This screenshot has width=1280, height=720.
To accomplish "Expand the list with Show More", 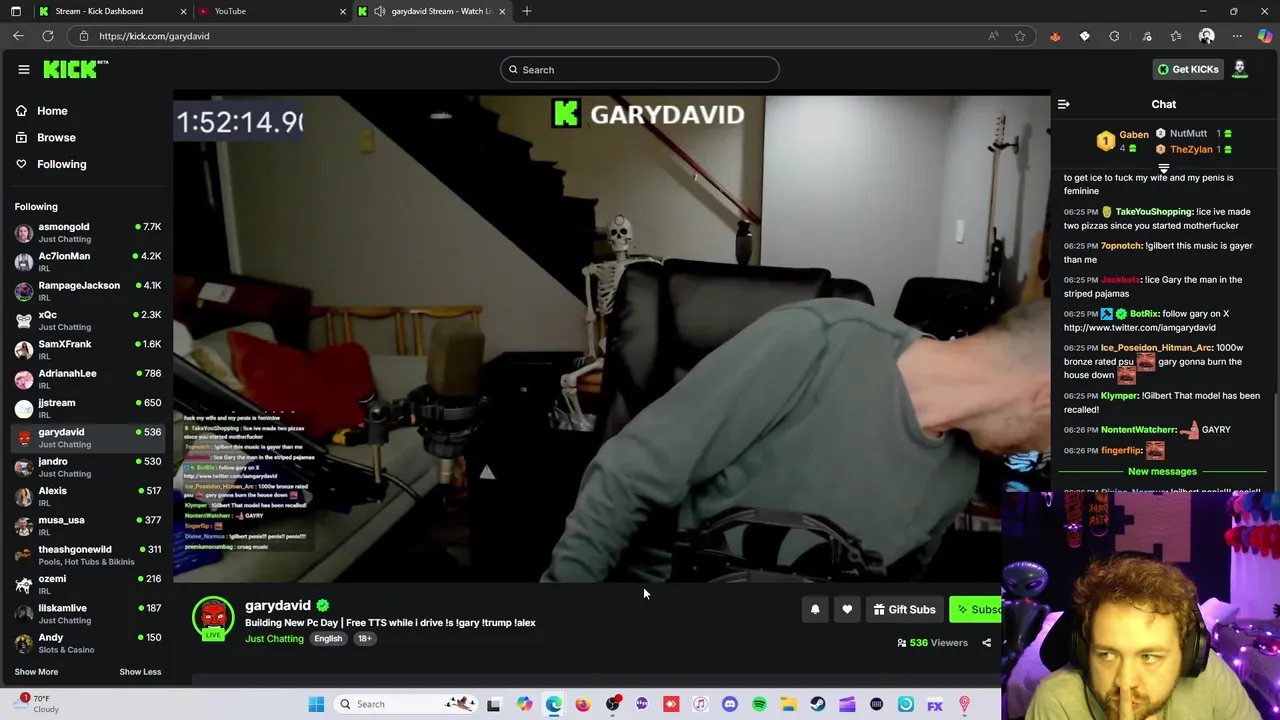I will click(36, 672).
